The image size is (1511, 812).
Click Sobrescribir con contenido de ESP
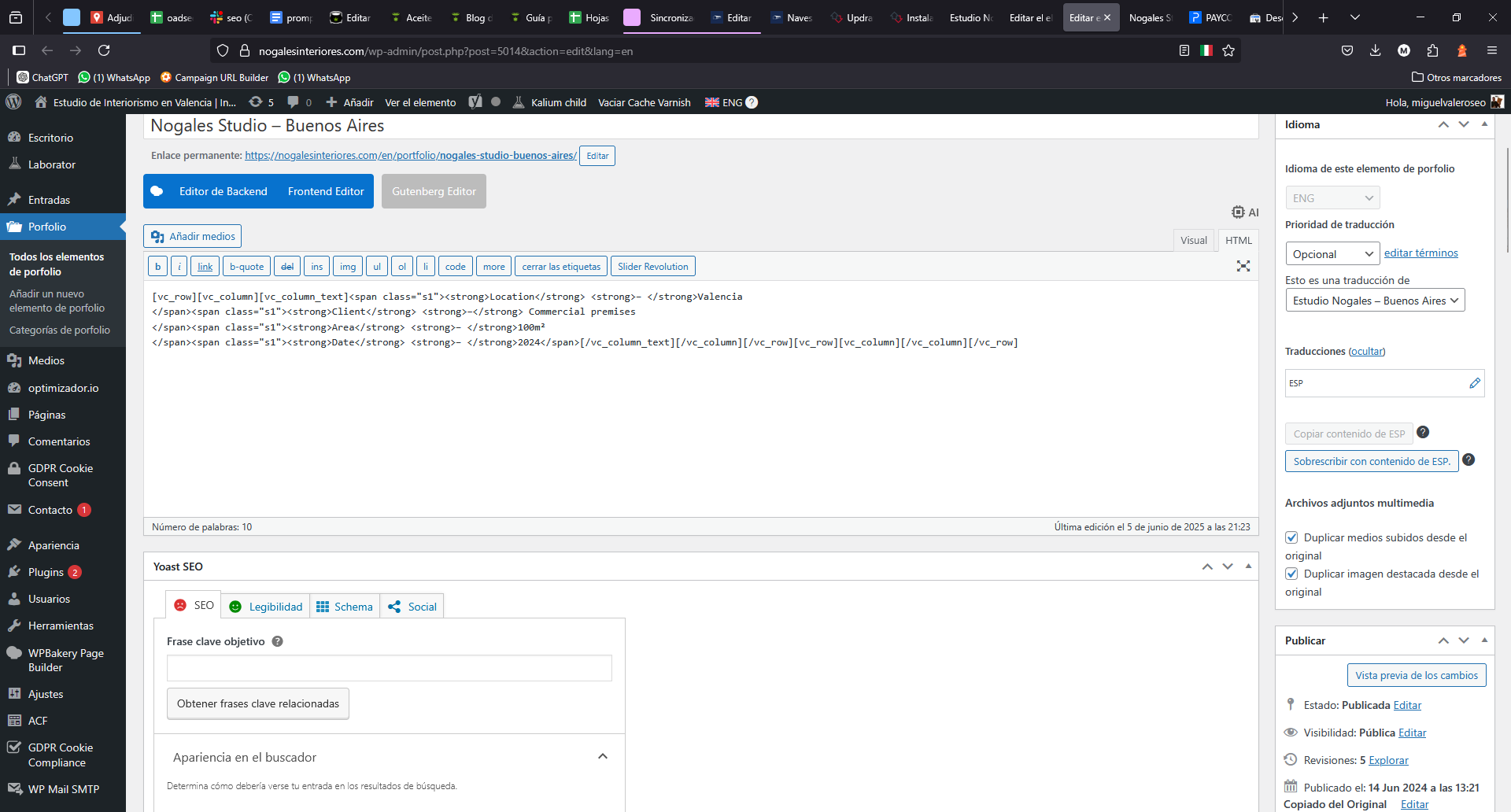pos(1372,461)
